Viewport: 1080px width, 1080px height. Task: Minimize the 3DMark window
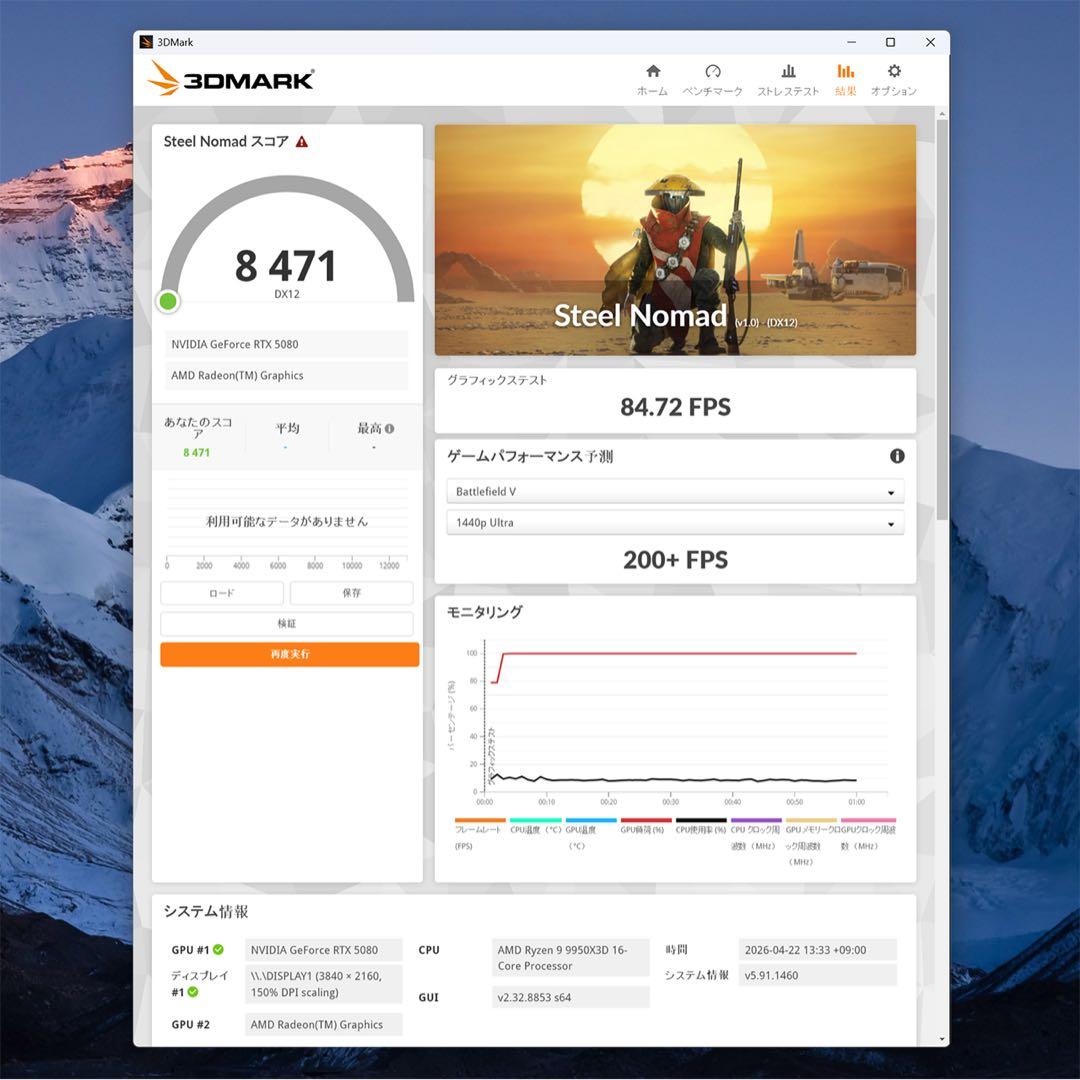[851, 42]
